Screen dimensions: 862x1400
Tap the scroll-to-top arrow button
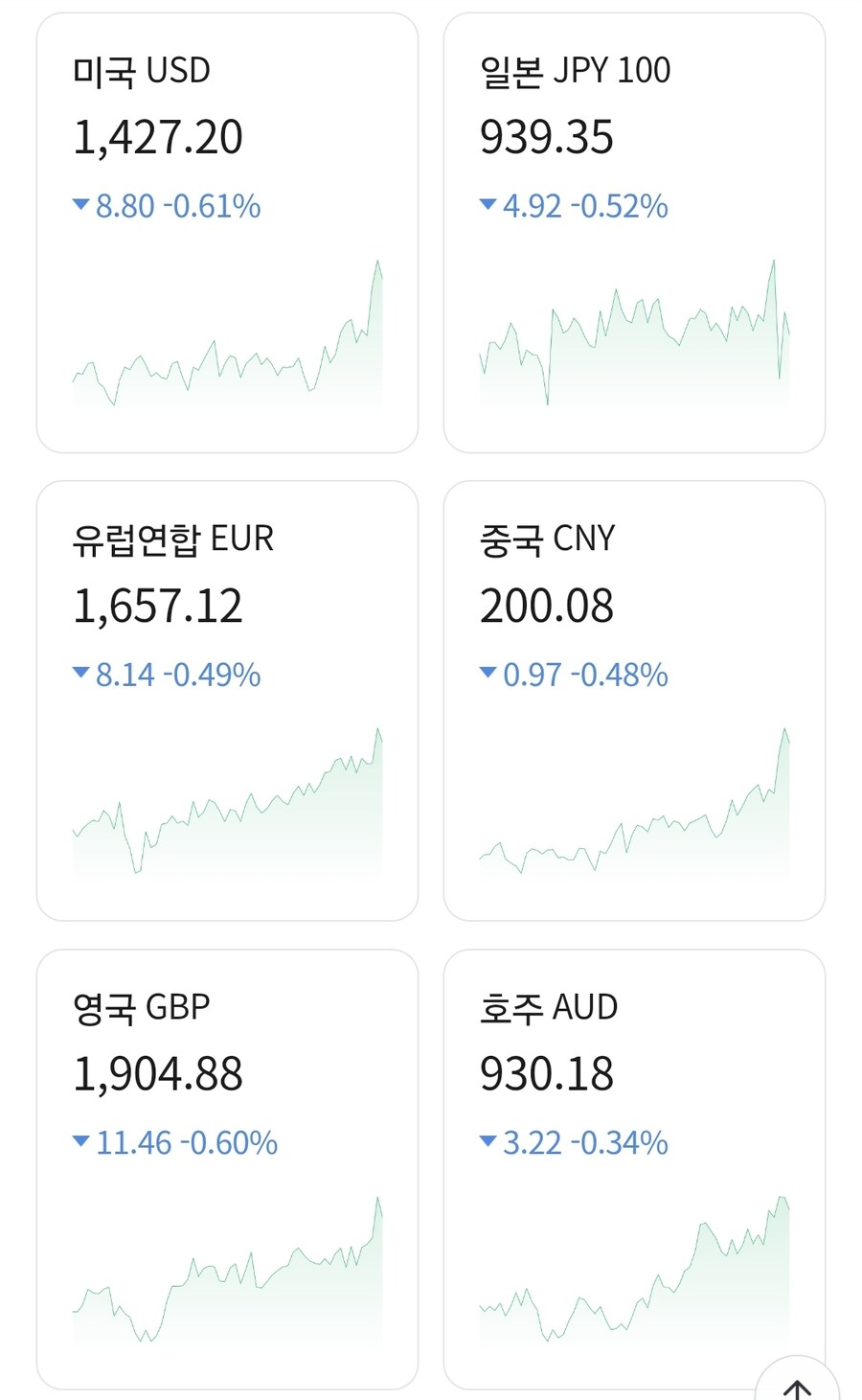pyautogui.click(x=797, y=1386)
